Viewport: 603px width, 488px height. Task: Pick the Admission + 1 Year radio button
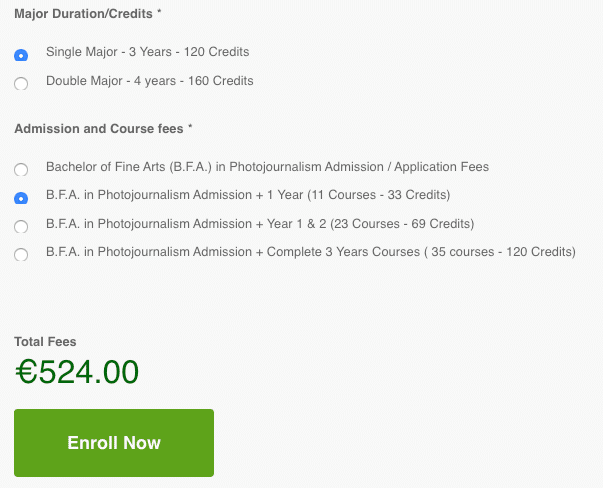[21, 198]
